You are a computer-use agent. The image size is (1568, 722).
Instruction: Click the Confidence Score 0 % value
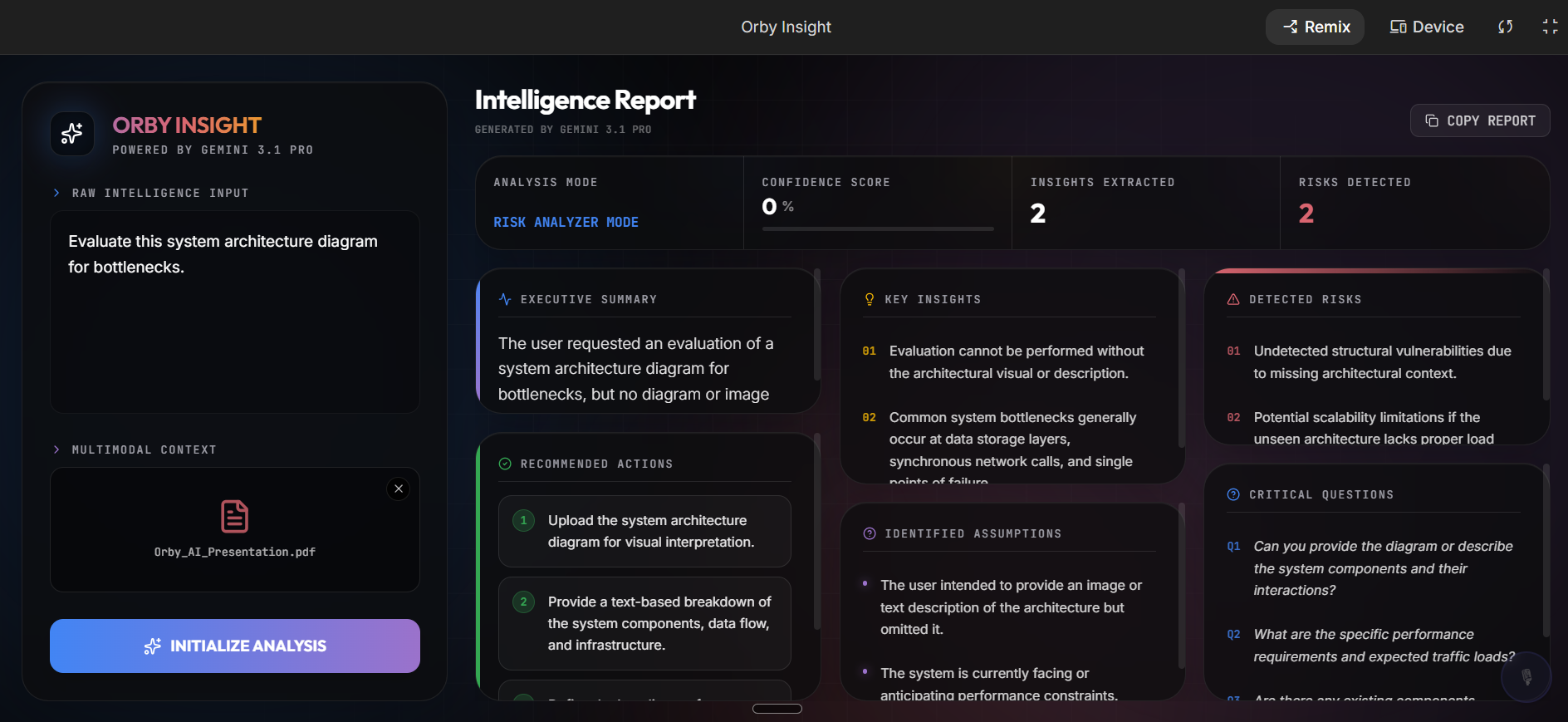[777, 206]
